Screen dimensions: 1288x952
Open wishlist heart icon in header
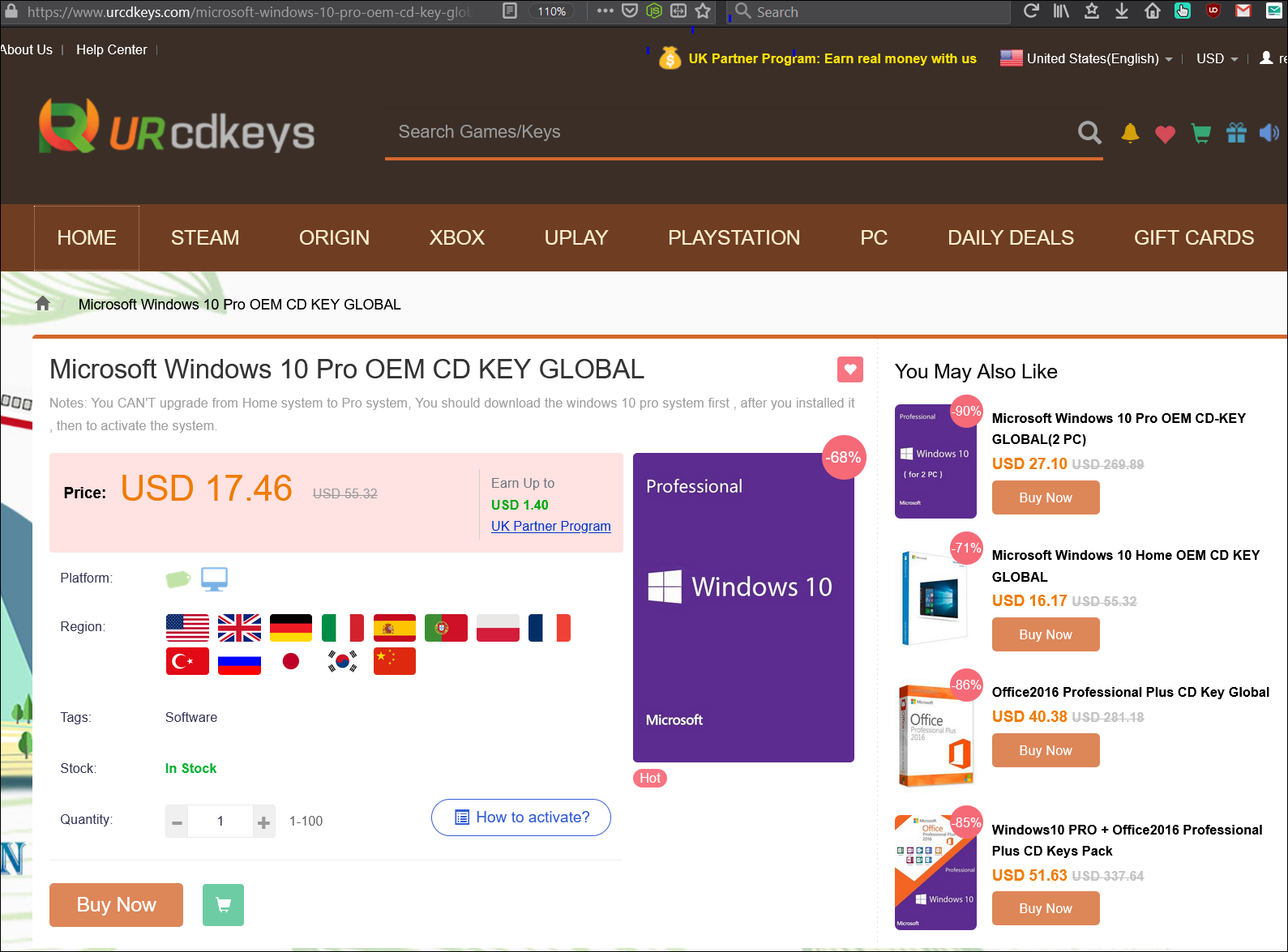point(1165,134)
